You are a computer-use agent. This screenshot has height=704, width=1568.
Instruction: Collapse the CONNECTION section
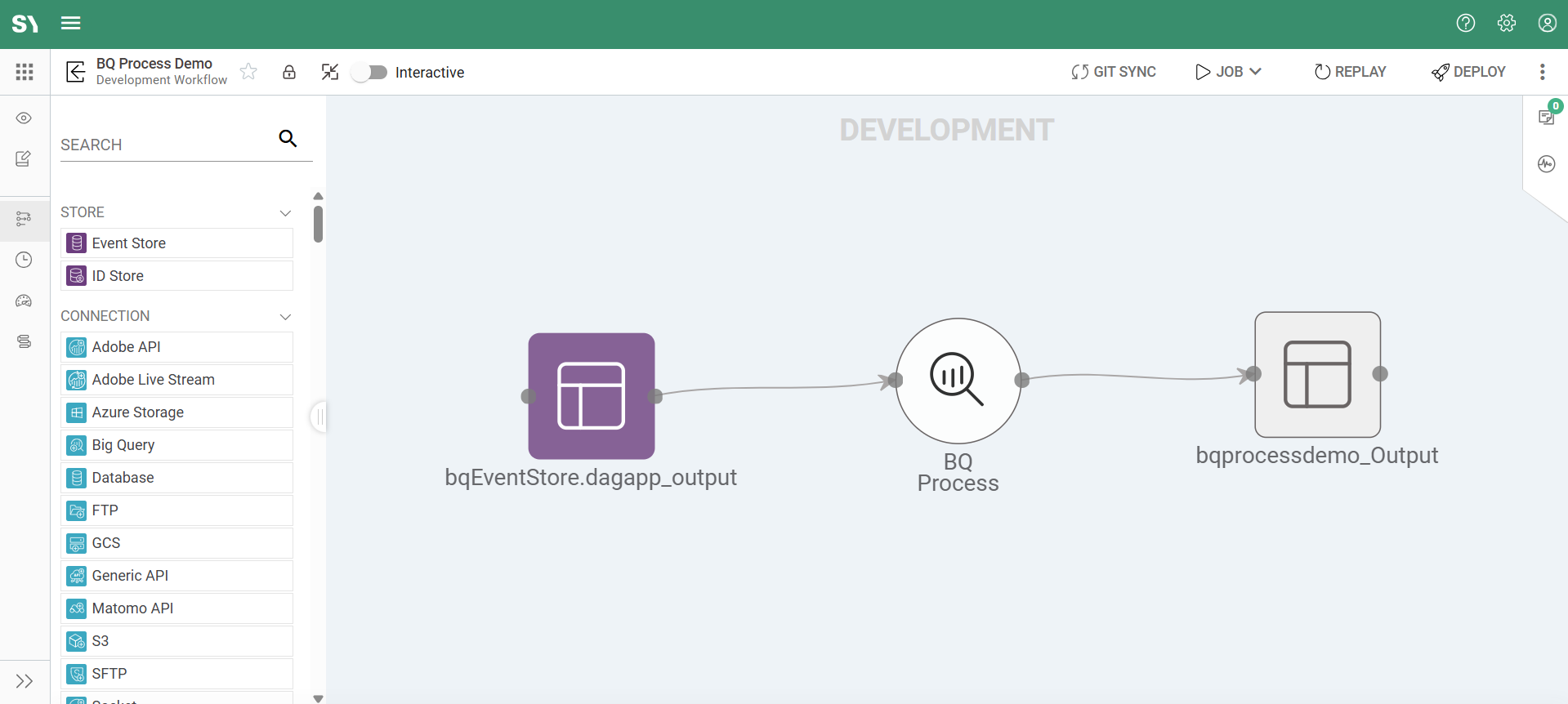coord(285,317)
